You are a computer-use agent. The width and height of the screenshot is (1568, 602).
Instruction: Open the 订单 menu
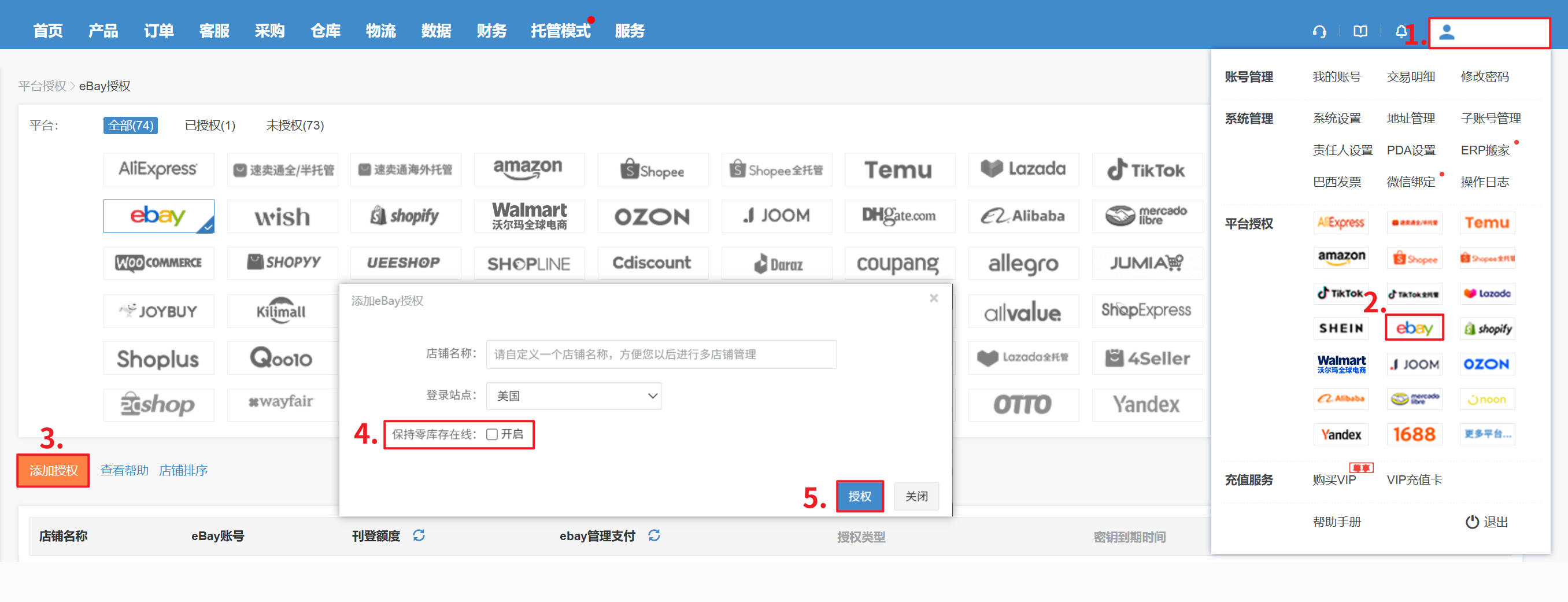click(x=159, y=31)
